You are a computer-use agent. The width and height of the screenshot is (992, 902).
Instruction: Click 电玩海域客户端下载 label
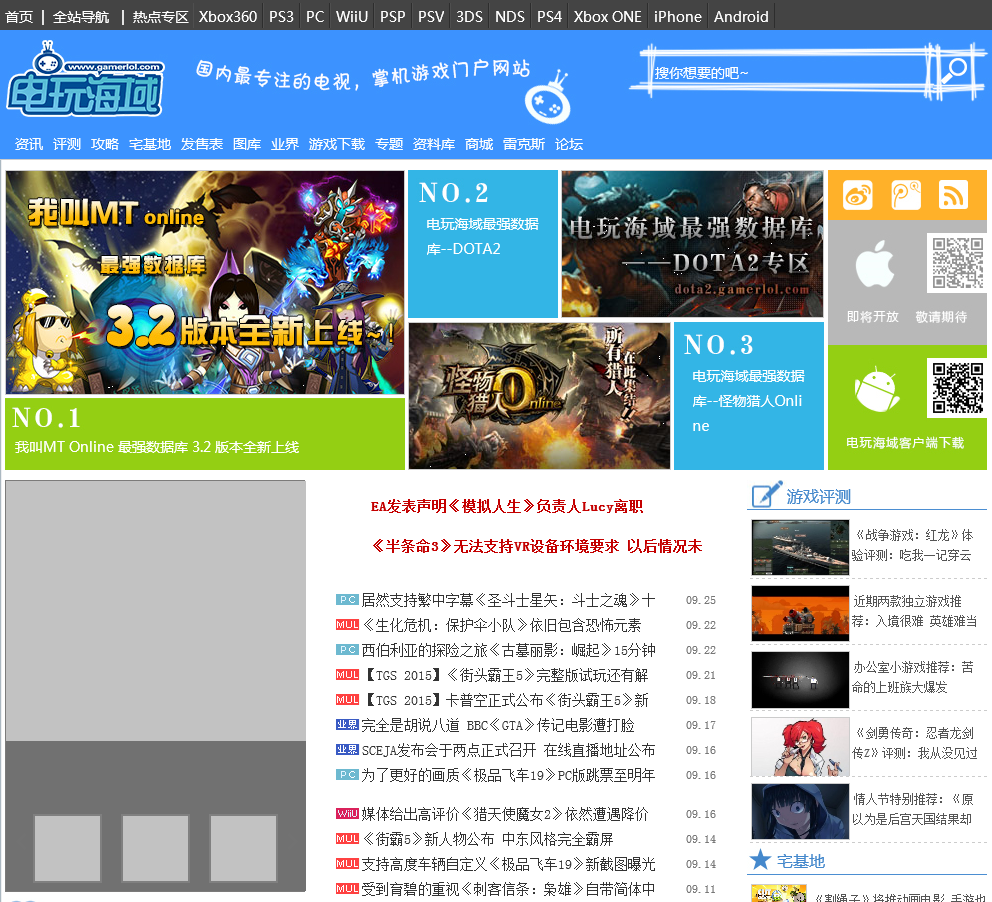pos(905,443)
